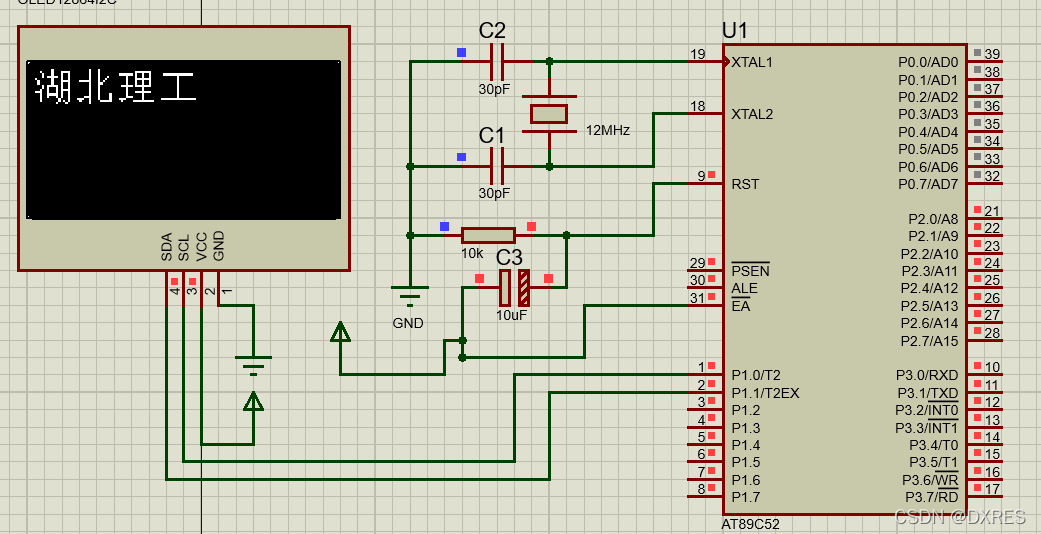Viewport: 1041px width, 534px height.
Task: Click pin number 17 at P3.7/RD
Action: coord(993,489)
